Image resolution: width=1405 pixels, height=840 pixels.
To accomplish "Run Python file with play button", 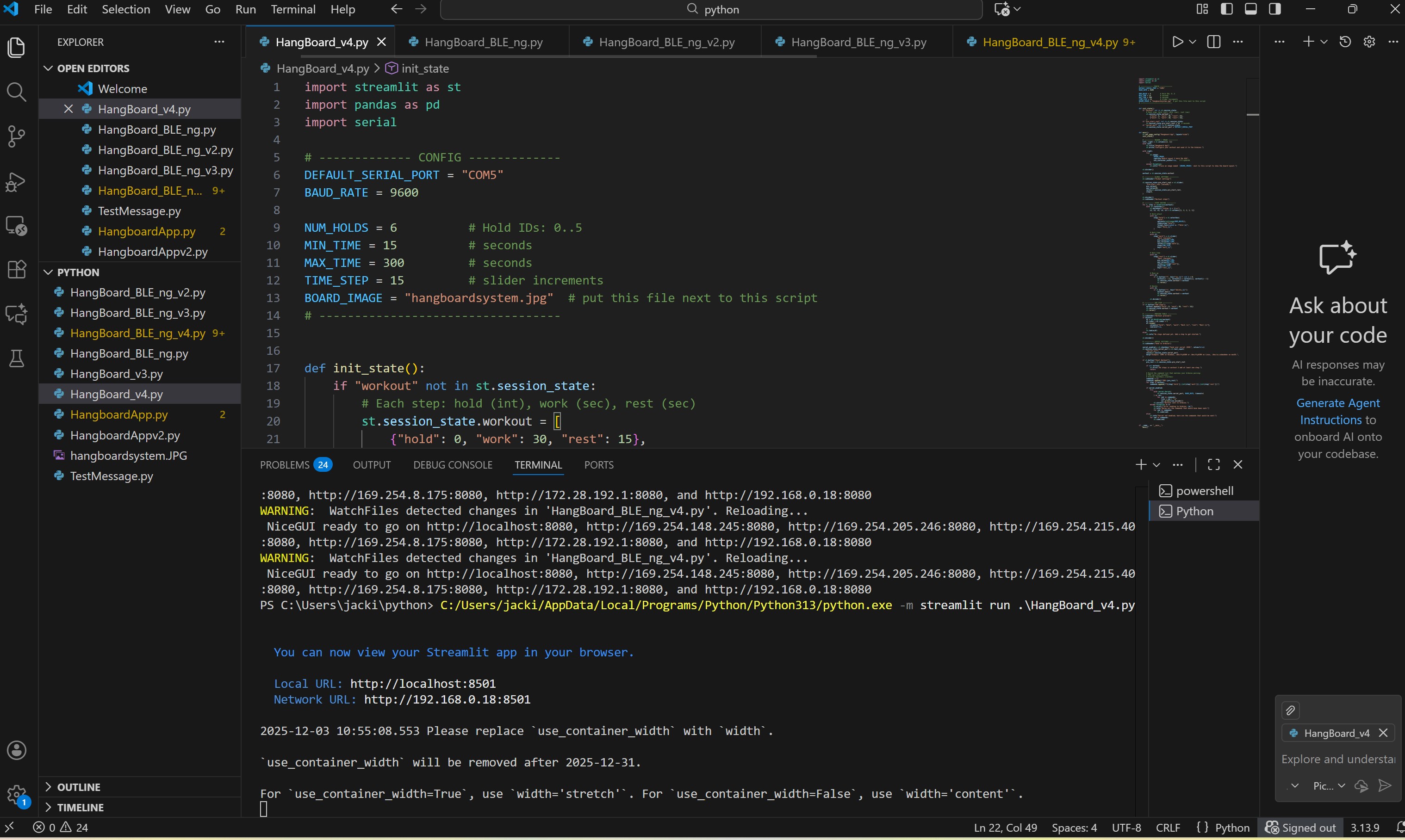I will [1177, 42].
